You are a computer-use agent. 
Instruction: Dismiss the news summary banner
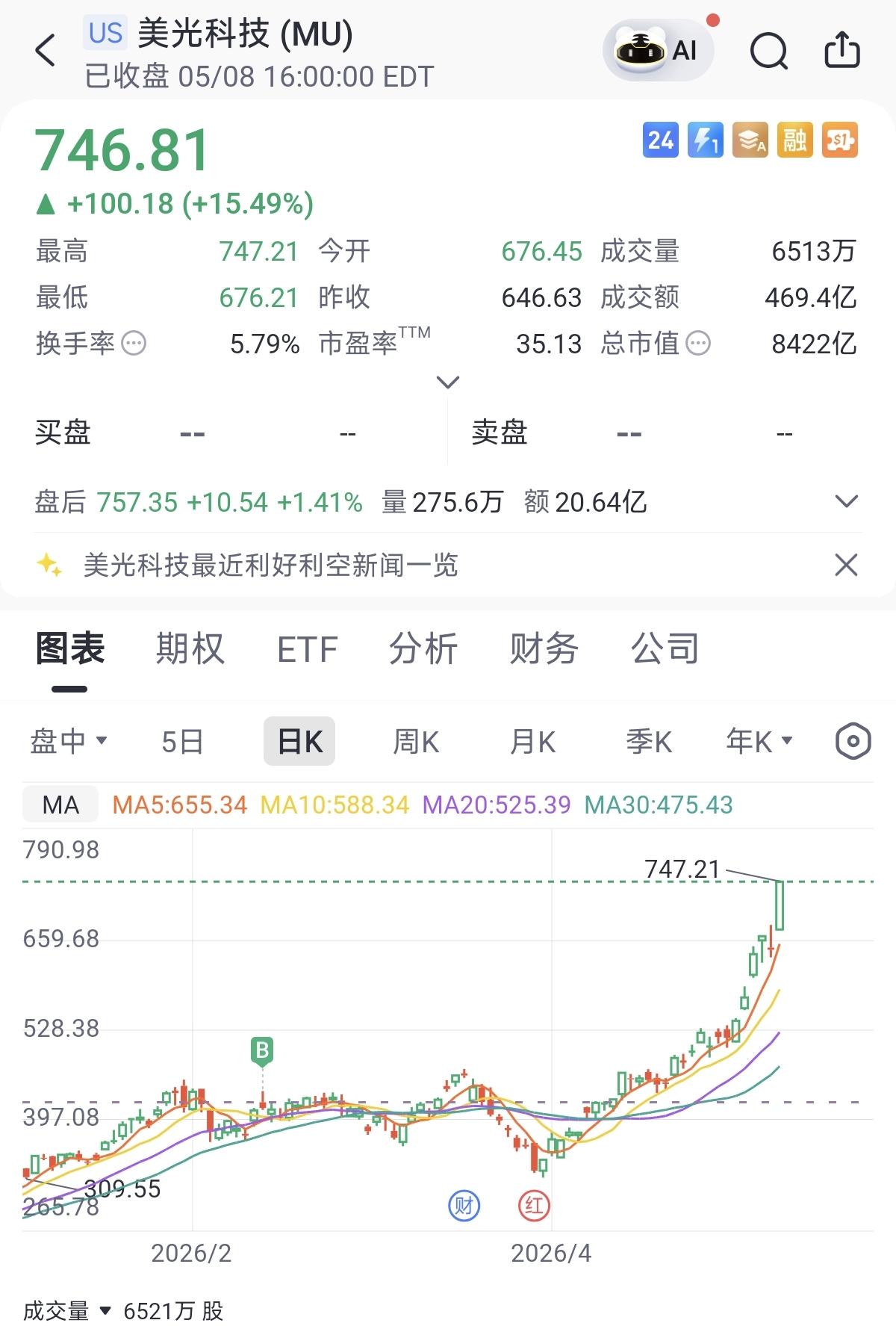pos(846,565)
